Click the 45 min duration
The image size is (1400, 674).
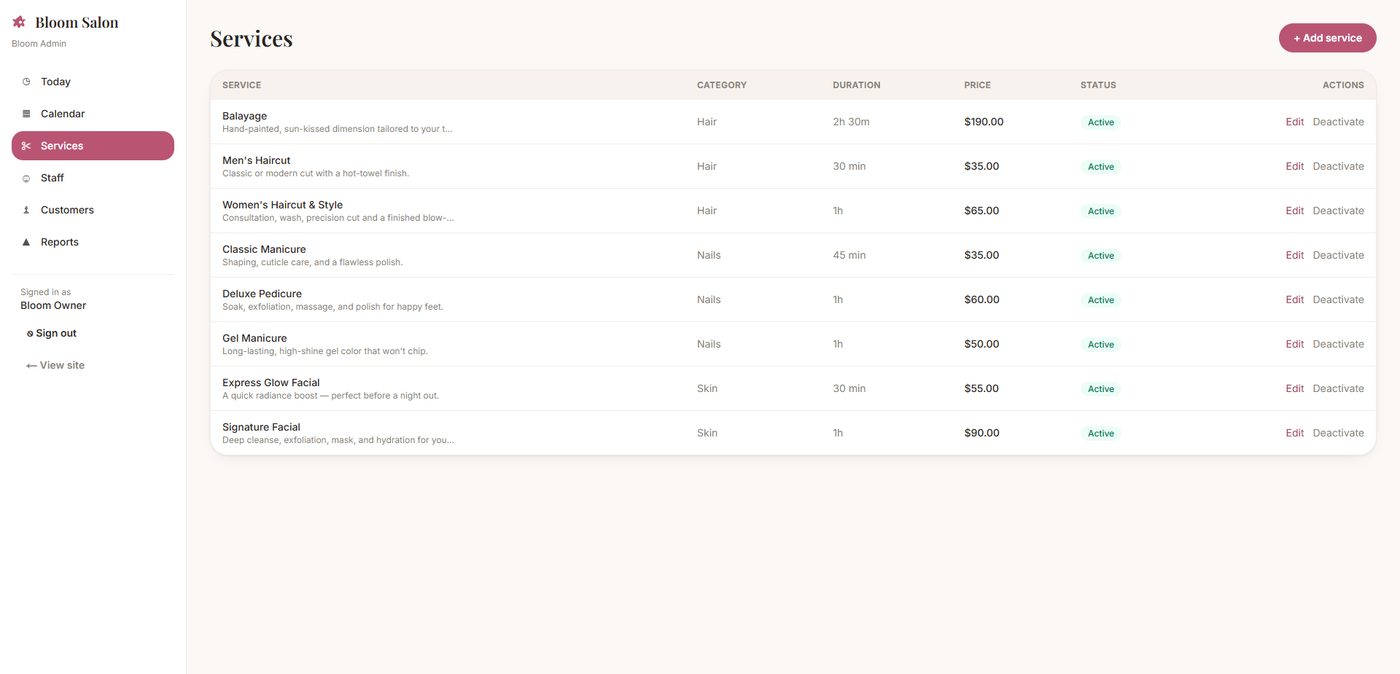[x=849, y=255]
